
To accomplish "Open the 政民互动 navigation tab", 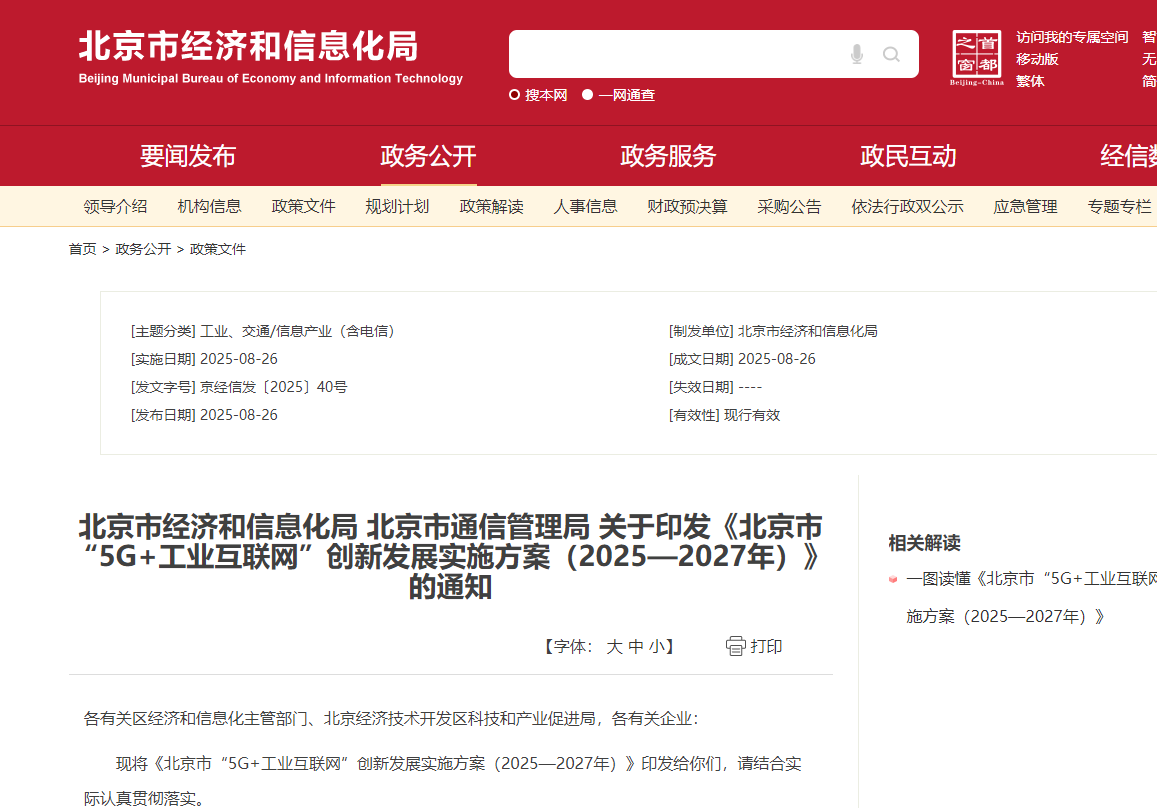I will click(908, 156).
